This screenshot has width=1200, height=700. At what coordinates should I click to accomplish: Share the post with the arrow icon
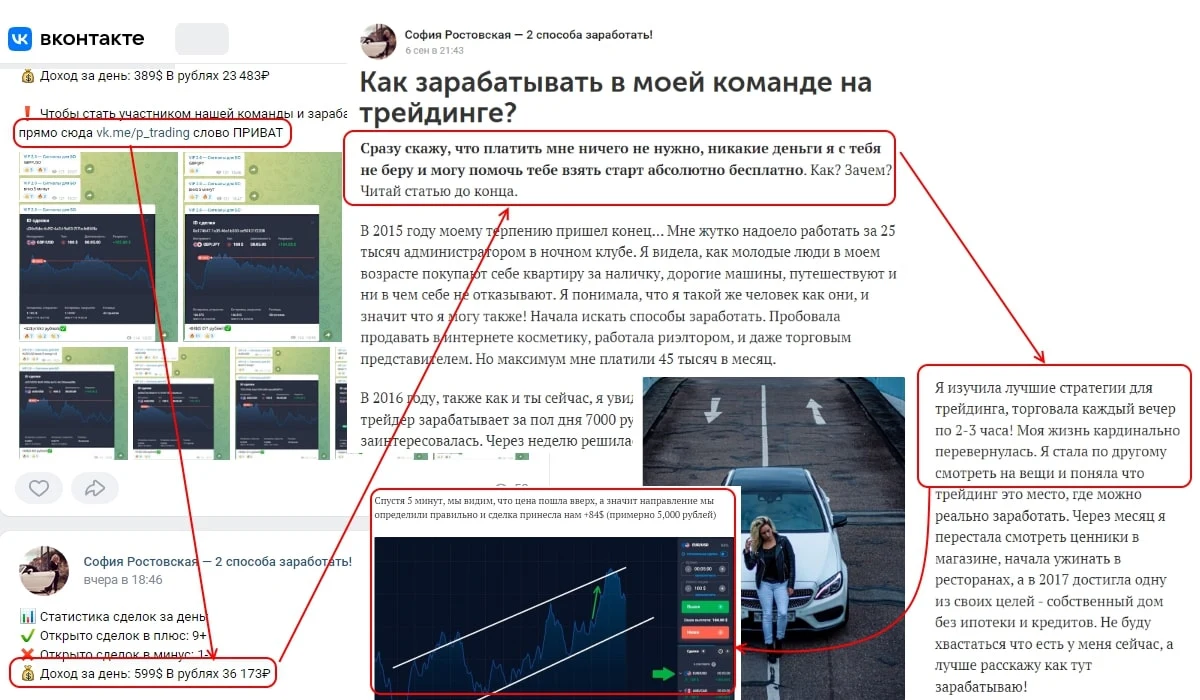coord(95,488)
